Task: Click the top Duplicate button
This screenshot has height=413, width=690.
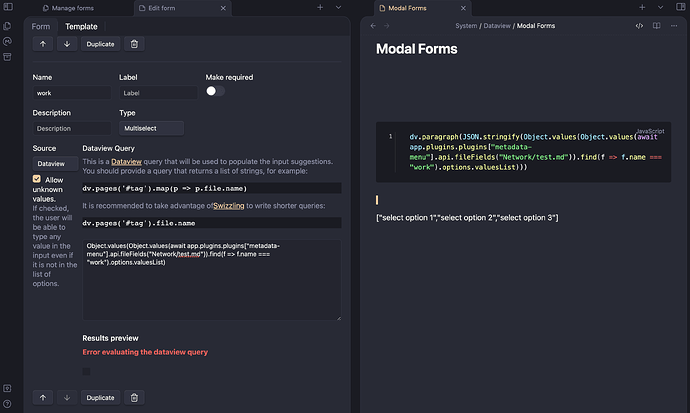Action: click(x=100, y=44)
